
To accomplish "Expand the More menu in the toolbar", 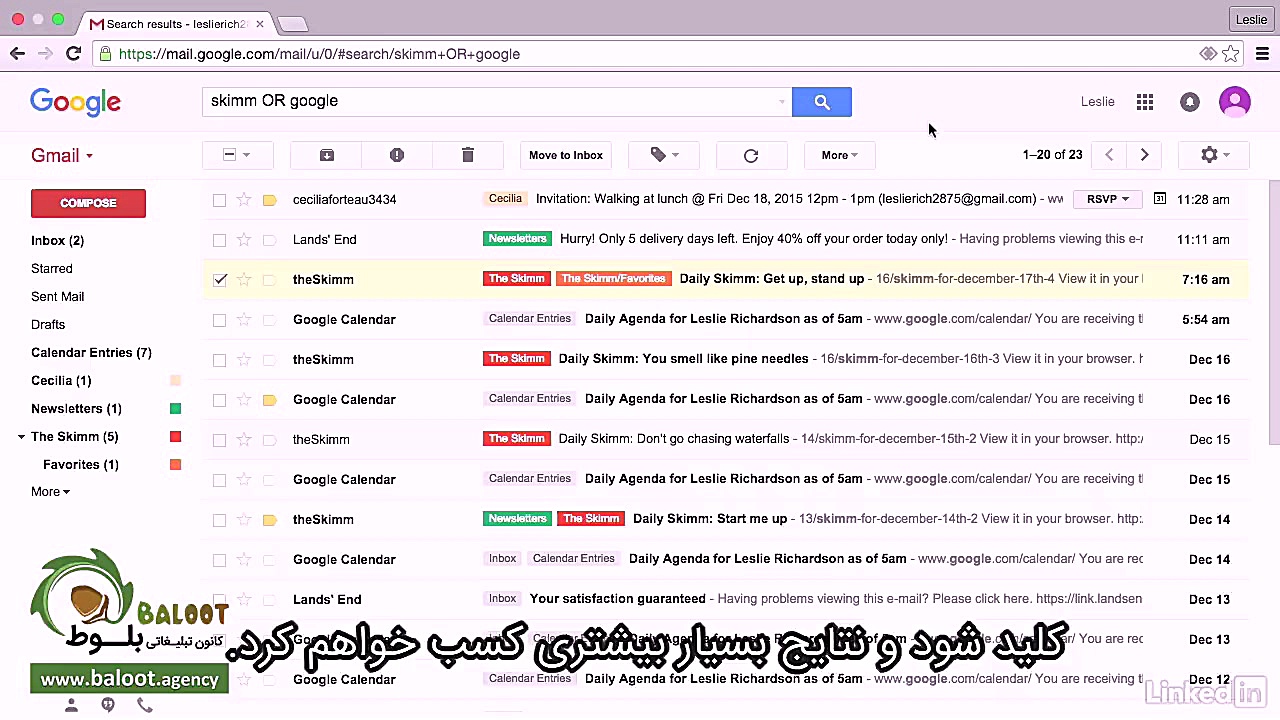I will click(x=838, y=155).
